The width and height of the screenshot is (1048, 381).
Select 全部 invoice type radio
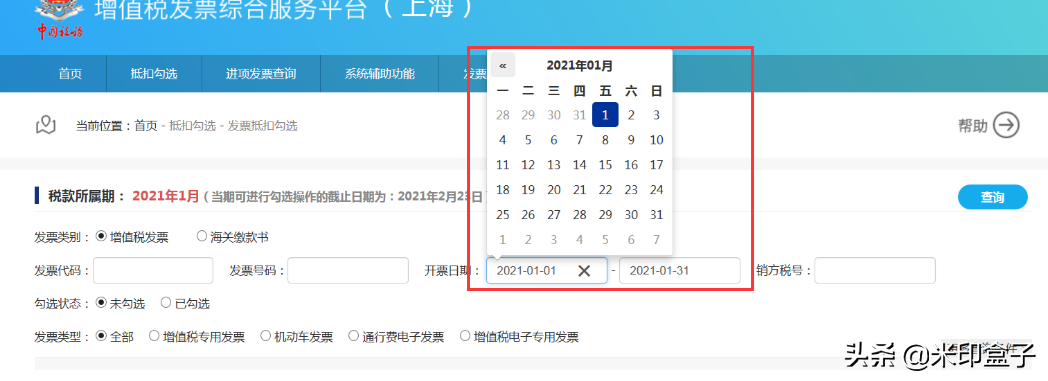[102, 336]
